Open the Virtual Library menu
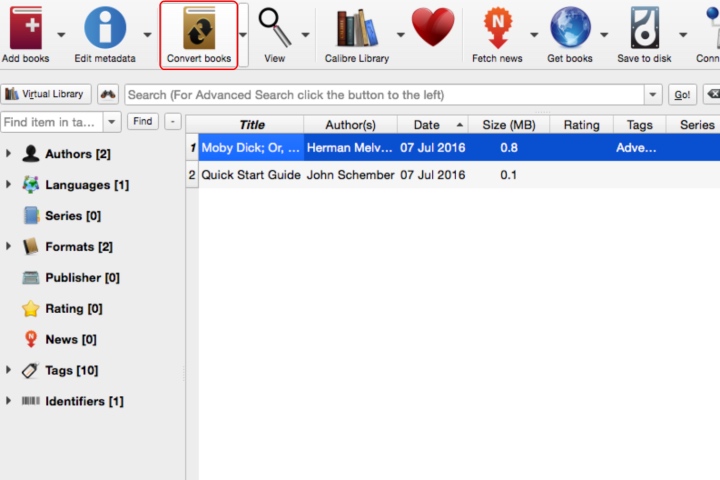 pyautogui.click(x=46, y=94)
